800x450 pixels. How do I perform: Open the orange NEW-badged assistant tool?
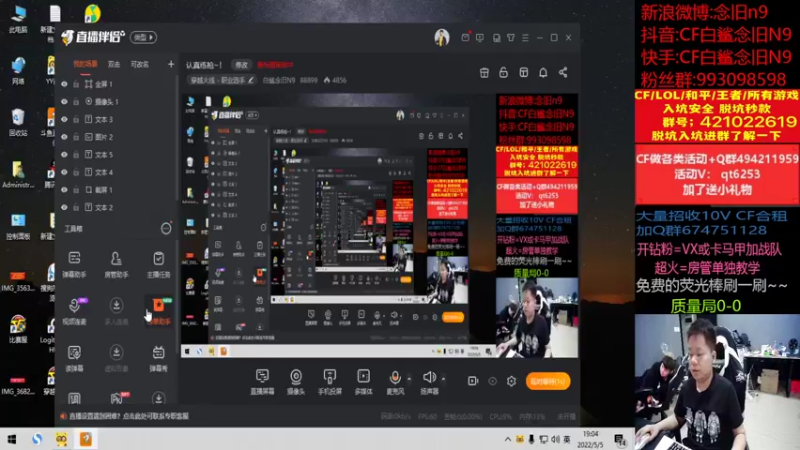[x=159, y=311]
